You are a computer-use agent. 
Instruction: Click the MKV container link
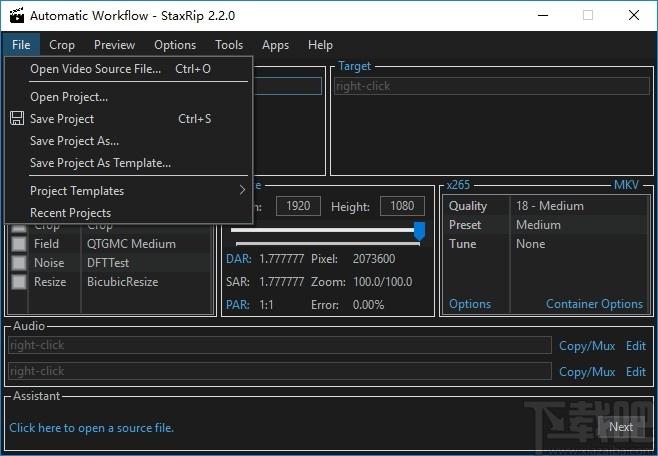626,185
